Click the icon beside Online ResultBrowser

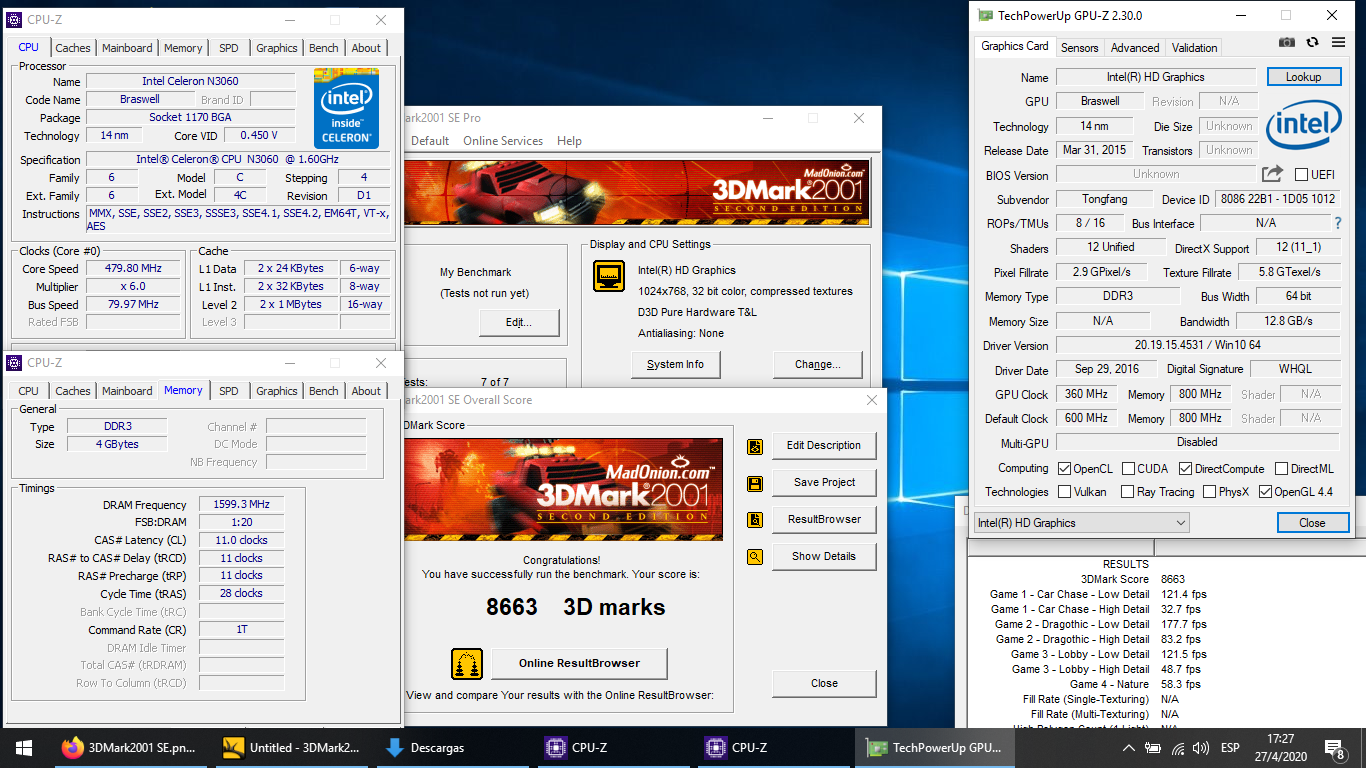[x=467, y=664]
